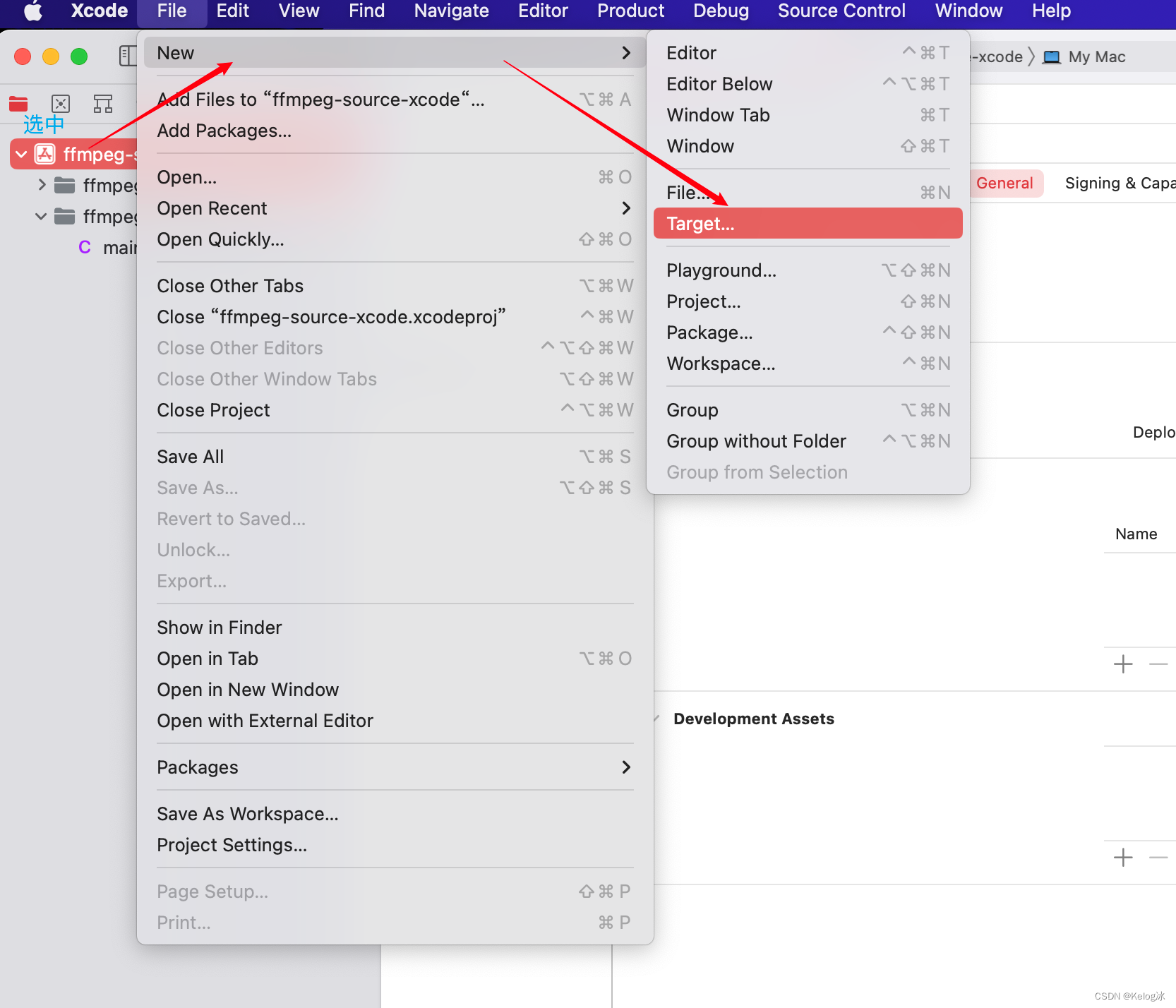Select the Source Control navigator icon
This screenshot has width=1176, height=1008.
(61, 104)
